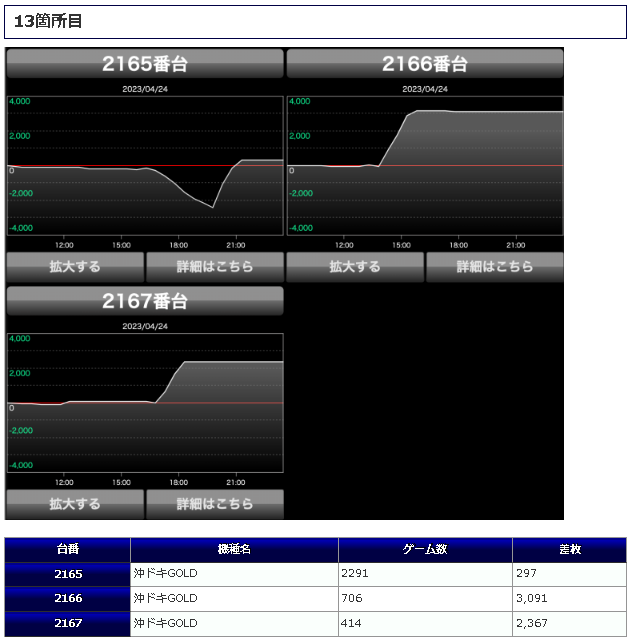Image resolution: width=630 pixels, height=641 pixels.
Task: Click the ゲーム数 column header
Action: pos(425,549)
